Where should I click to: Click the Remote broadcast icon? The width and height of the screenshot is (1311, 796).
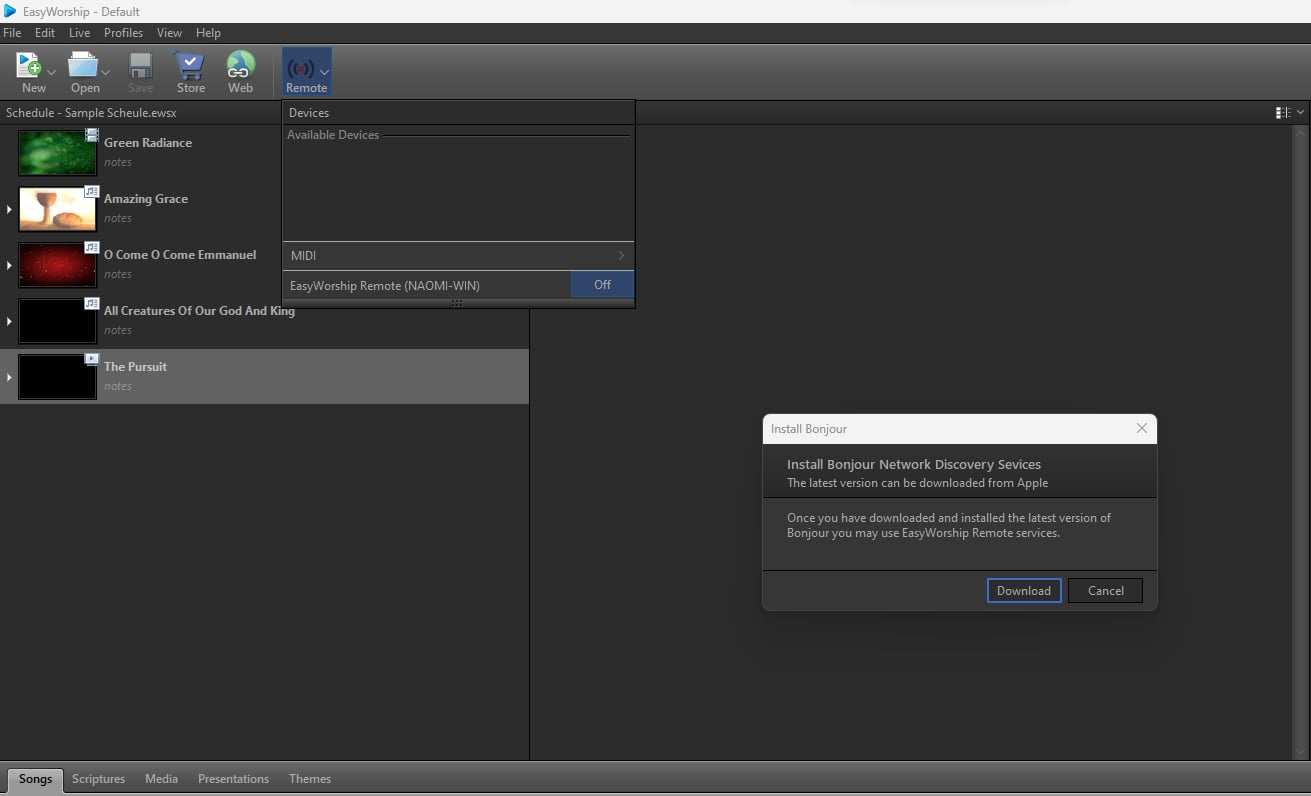tap(301, 68)
